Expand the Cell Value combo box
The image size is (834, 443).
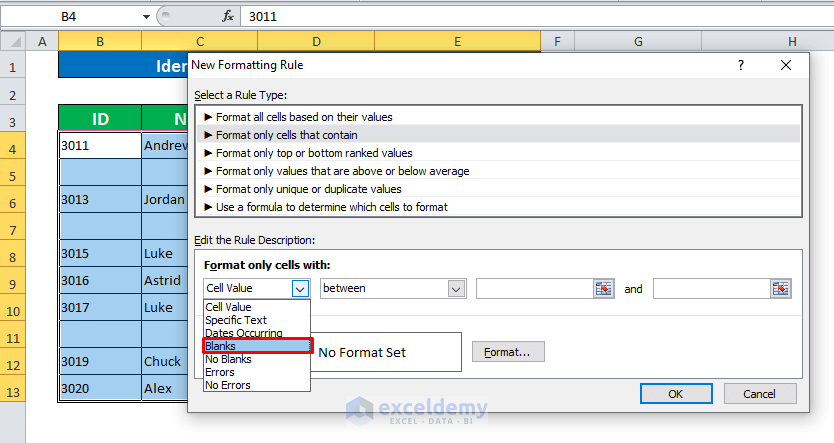pyautogui.click(x=300, y=288)
